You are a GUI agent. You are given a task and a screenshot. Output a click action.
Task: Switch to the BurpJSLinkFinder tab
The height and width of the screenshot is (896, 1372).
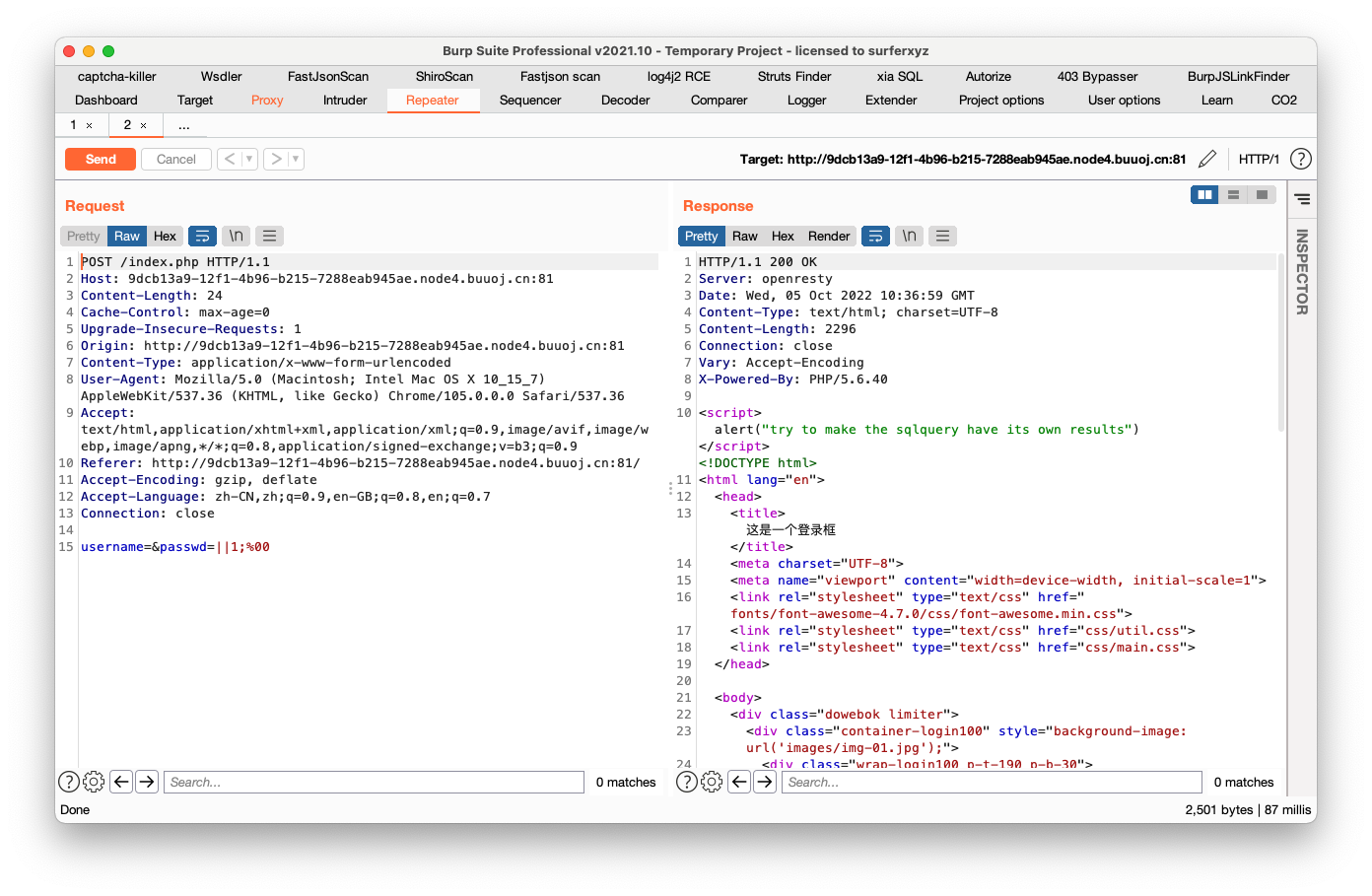click(x=1239, y=76)
